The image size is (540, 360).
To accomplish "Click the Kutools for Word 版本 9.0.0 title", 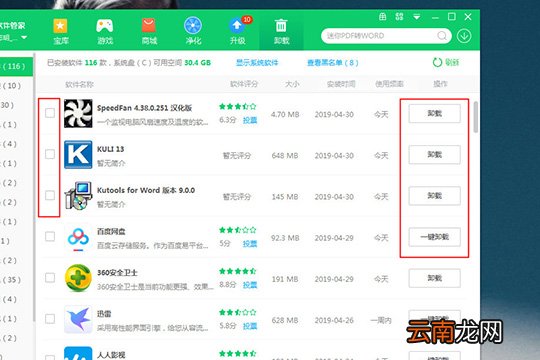I will (x=146, y=190).
